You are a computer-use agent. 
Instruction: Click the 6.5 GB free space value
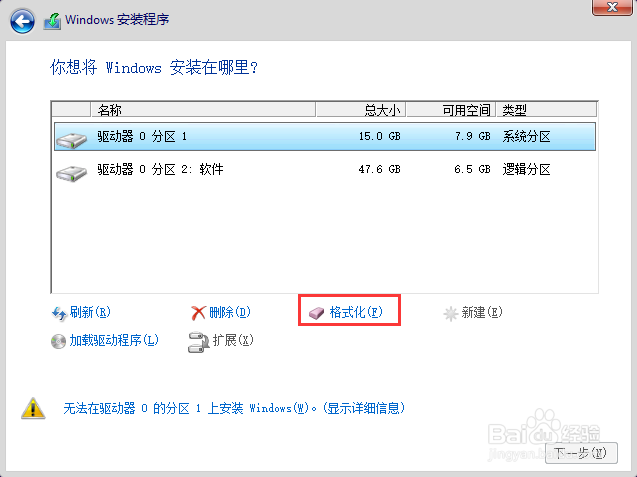click(472, 169)
